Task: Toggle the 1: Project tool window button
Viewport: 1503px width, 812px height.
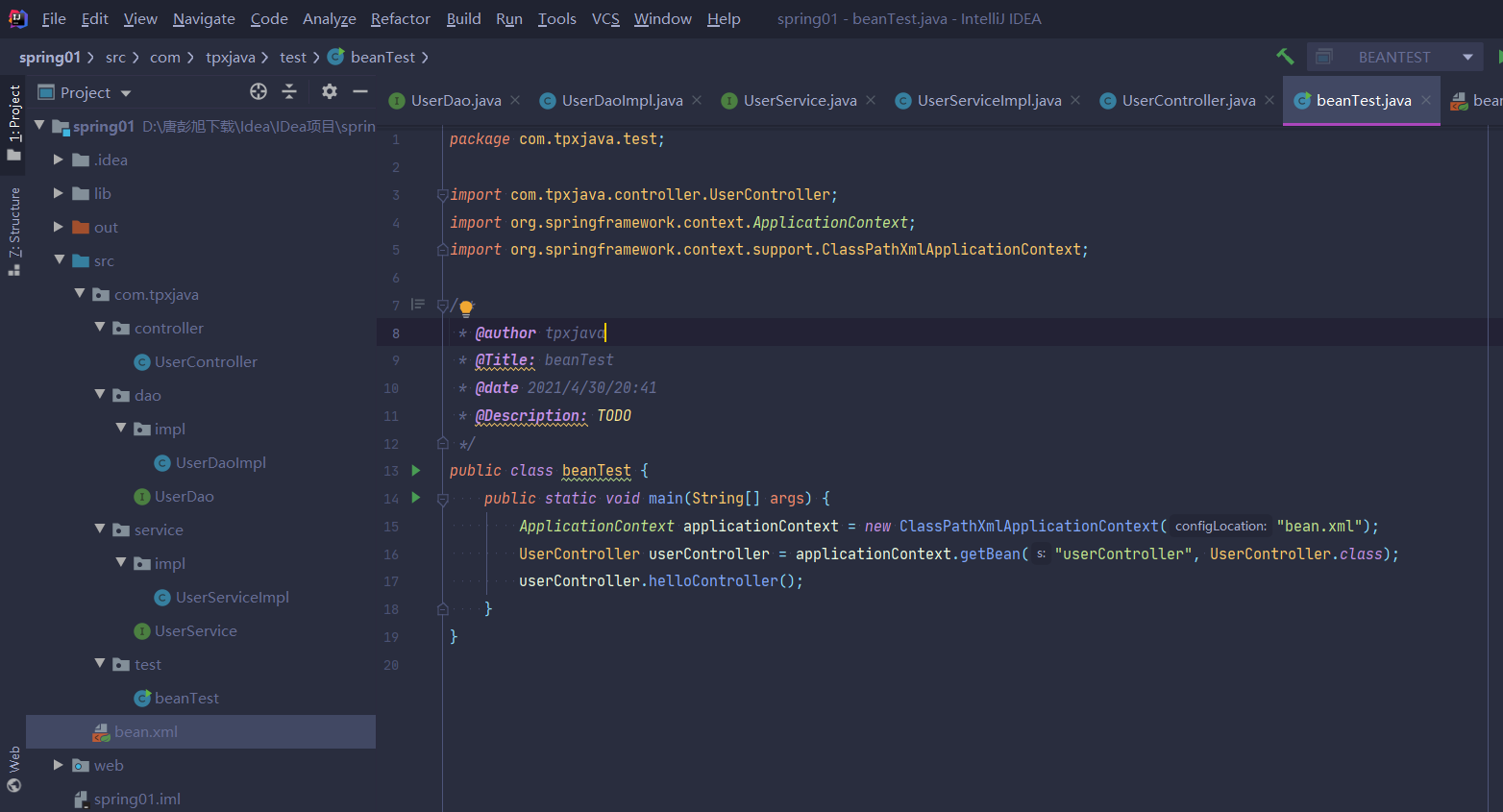Action: pyautogui.click(x=13, y=123)
